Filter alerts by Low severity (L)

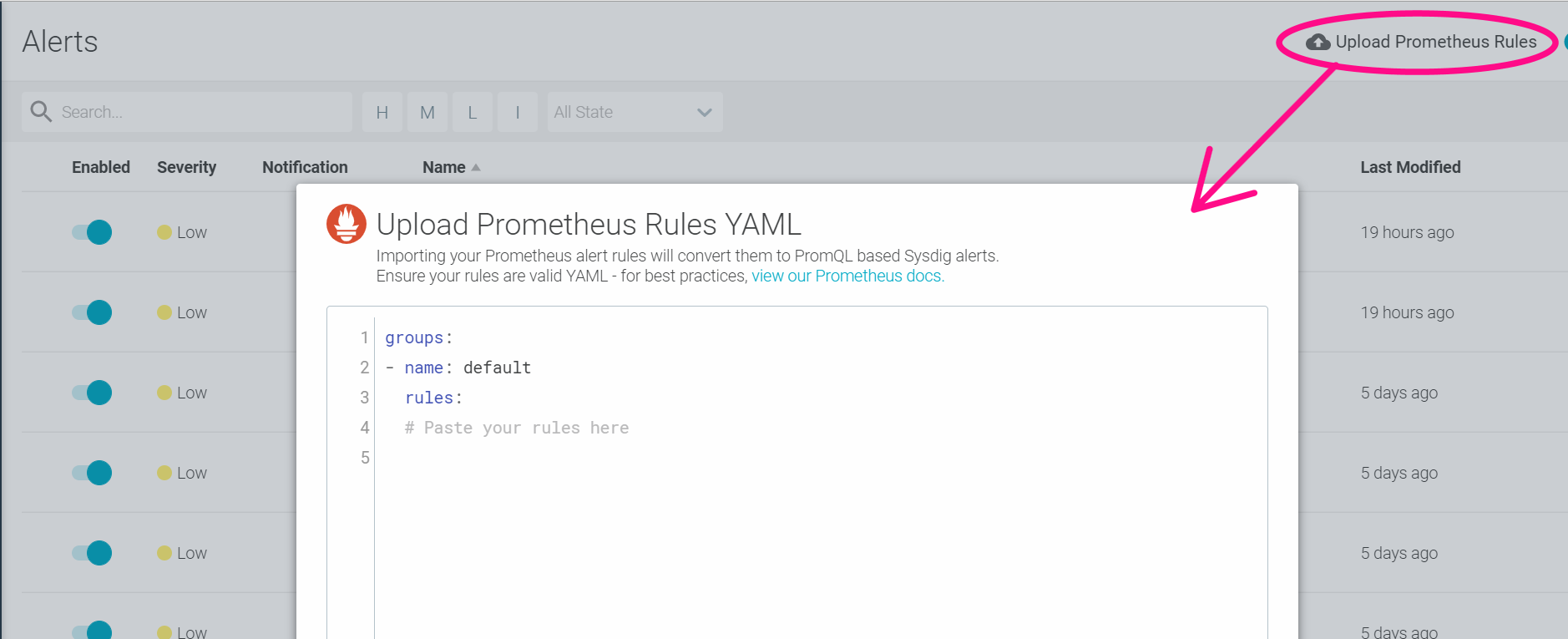473,112
